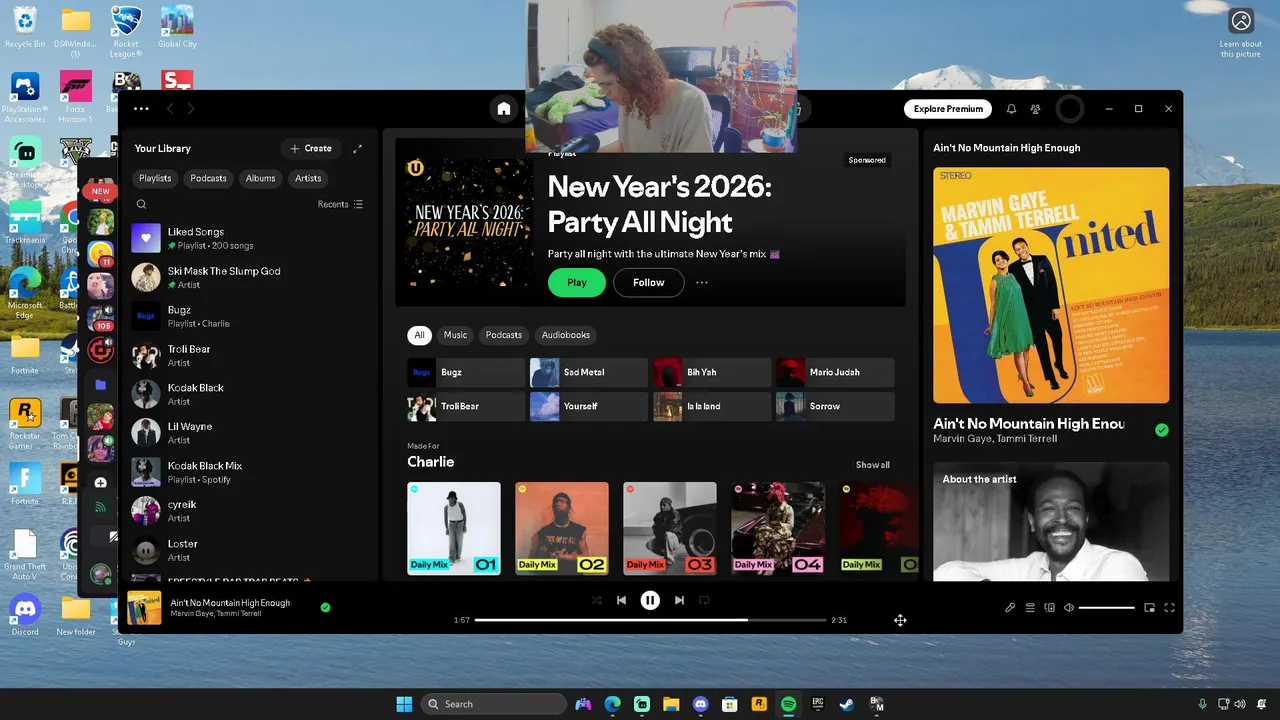Search in Your Library magnifier icon
This screenshot has width=1280, height=720.
tap(141, 204)
